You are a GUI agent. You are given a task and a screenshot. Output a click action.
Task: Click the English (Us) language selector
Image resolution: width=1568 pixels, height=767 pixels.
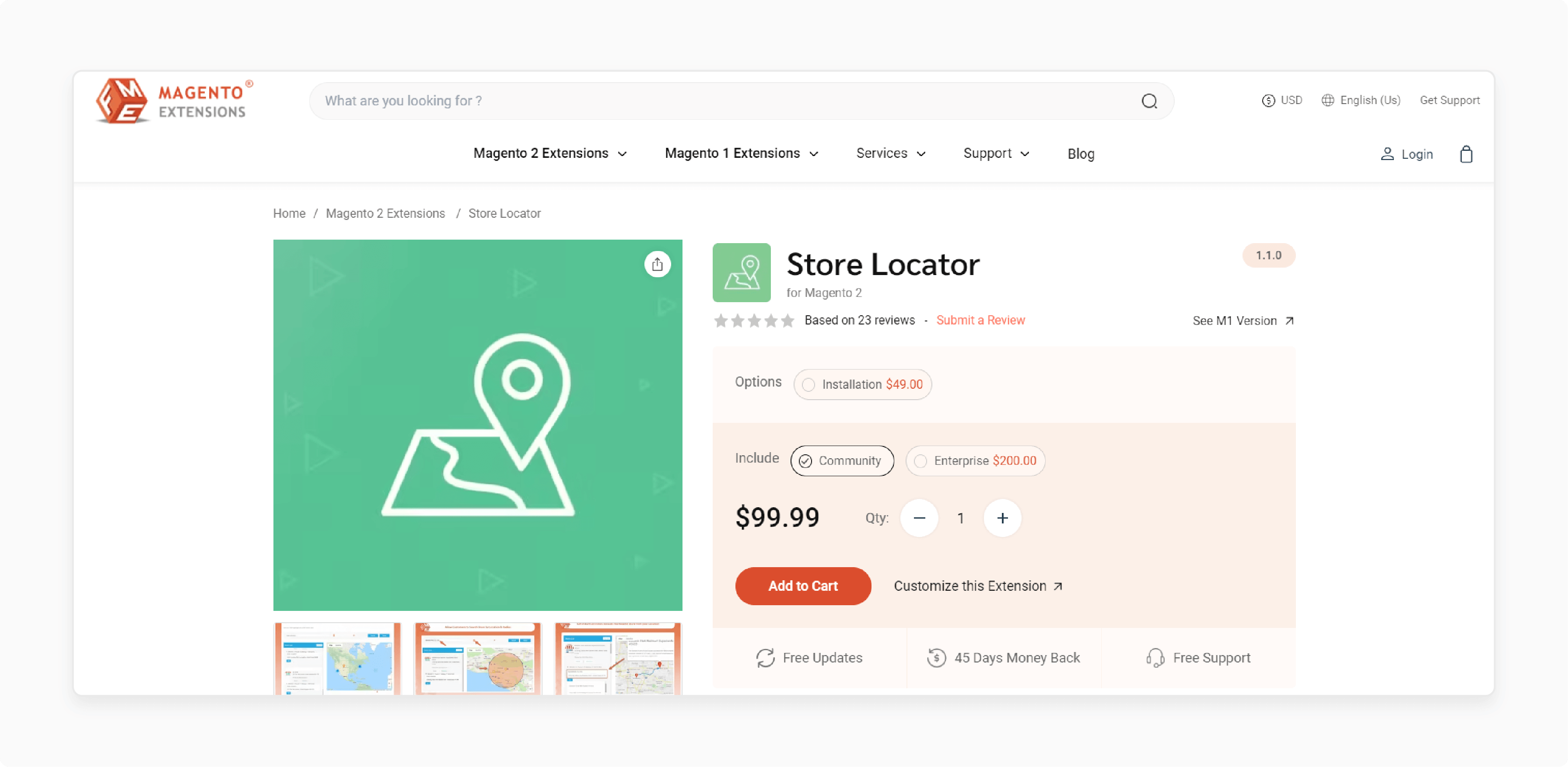(1361, 101)
